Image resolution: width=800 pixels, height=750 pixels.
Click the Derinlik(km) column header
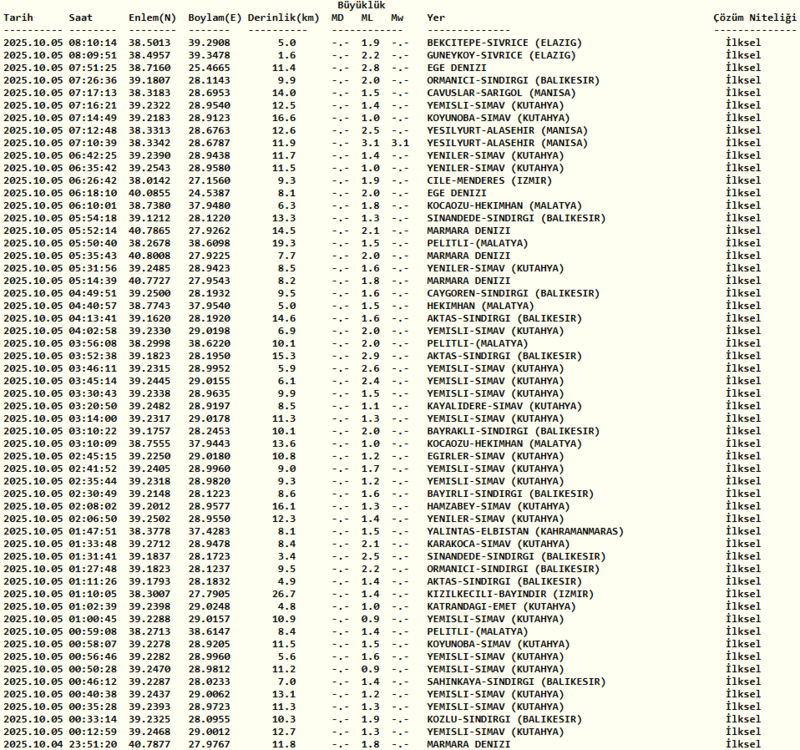click(283, 18)
